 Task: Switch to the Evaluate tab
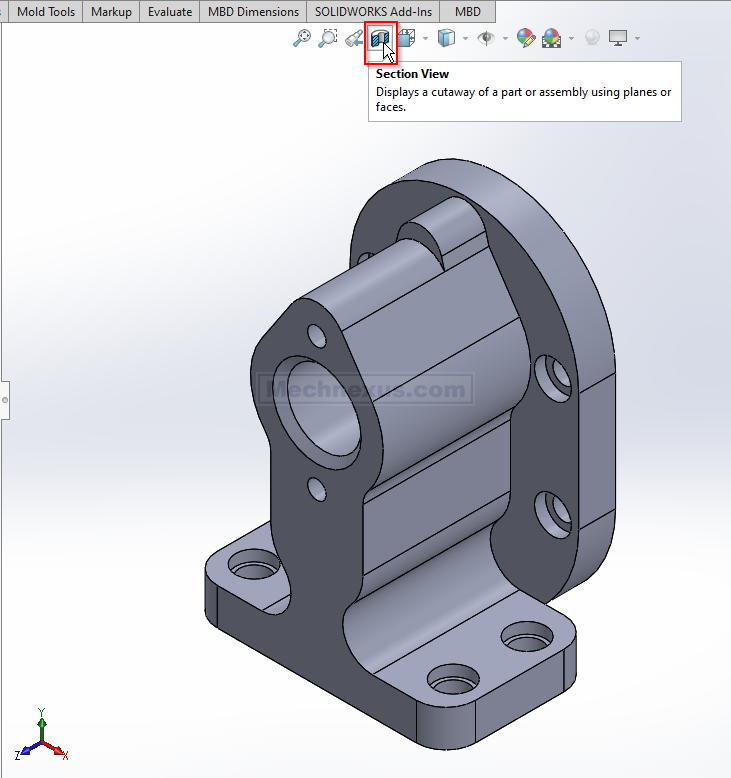pos(169,12)
